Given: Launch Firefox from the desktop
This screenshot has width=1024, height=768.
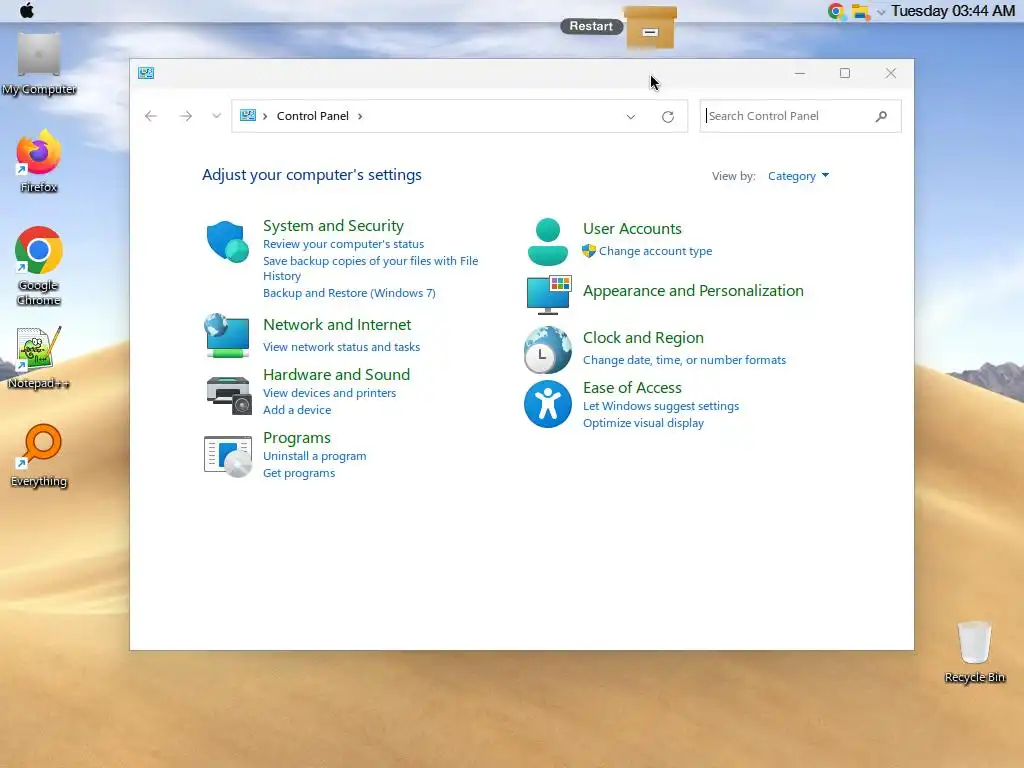Looking at the screenshot, I should click(39, 161).
